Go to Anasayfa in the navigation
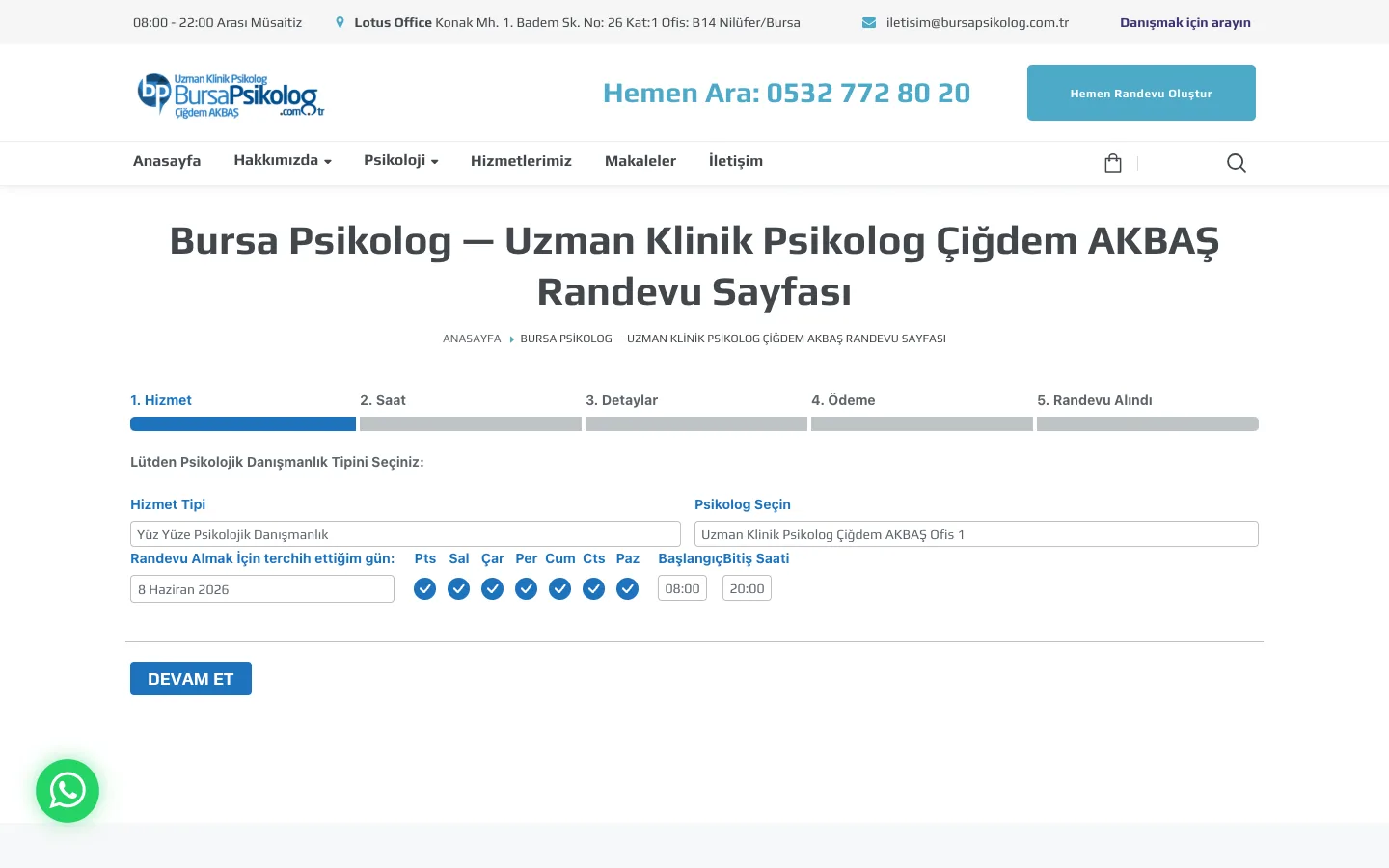This screenshot has height=868, width=1389. coord(167,161)
